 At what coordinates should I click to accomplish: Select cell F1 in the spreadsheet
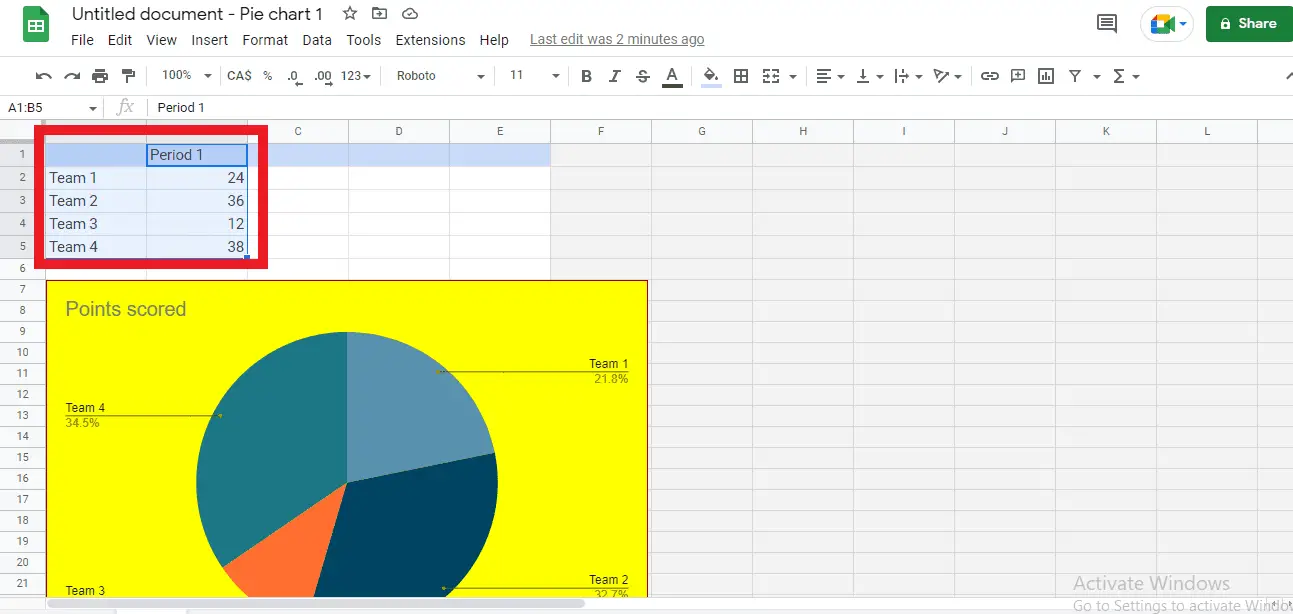[x=600, y=154]
